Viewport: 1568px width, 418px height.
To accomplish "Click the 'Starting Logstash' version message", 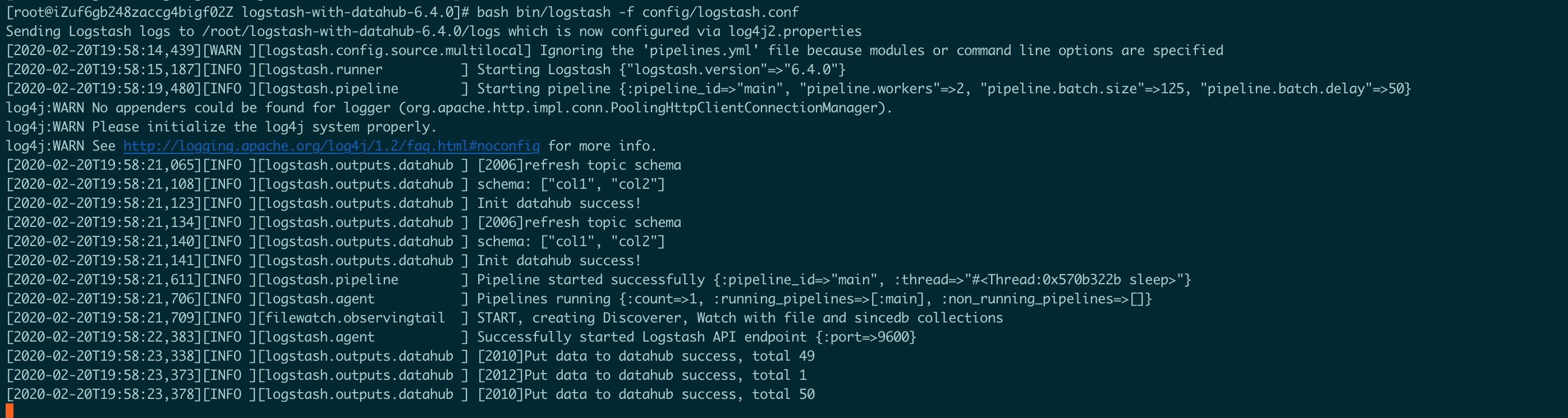I will pos(661,70).
